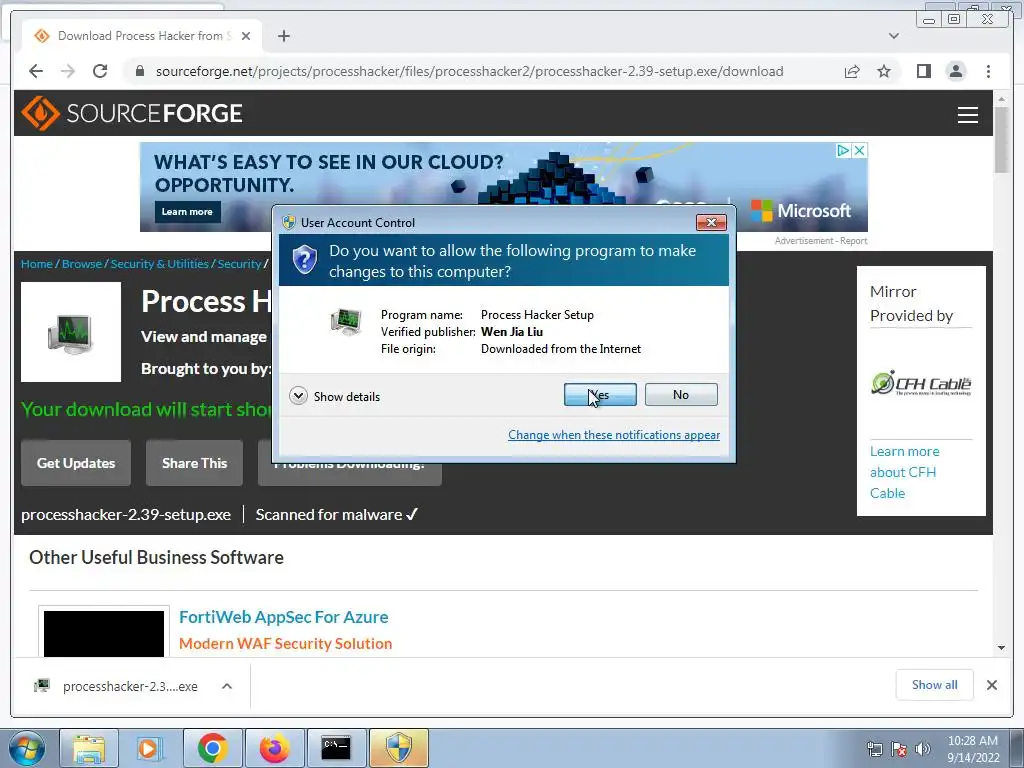Click Advertisement - Report link
This screenshot has width=1024, height=768.
point(821,241)
